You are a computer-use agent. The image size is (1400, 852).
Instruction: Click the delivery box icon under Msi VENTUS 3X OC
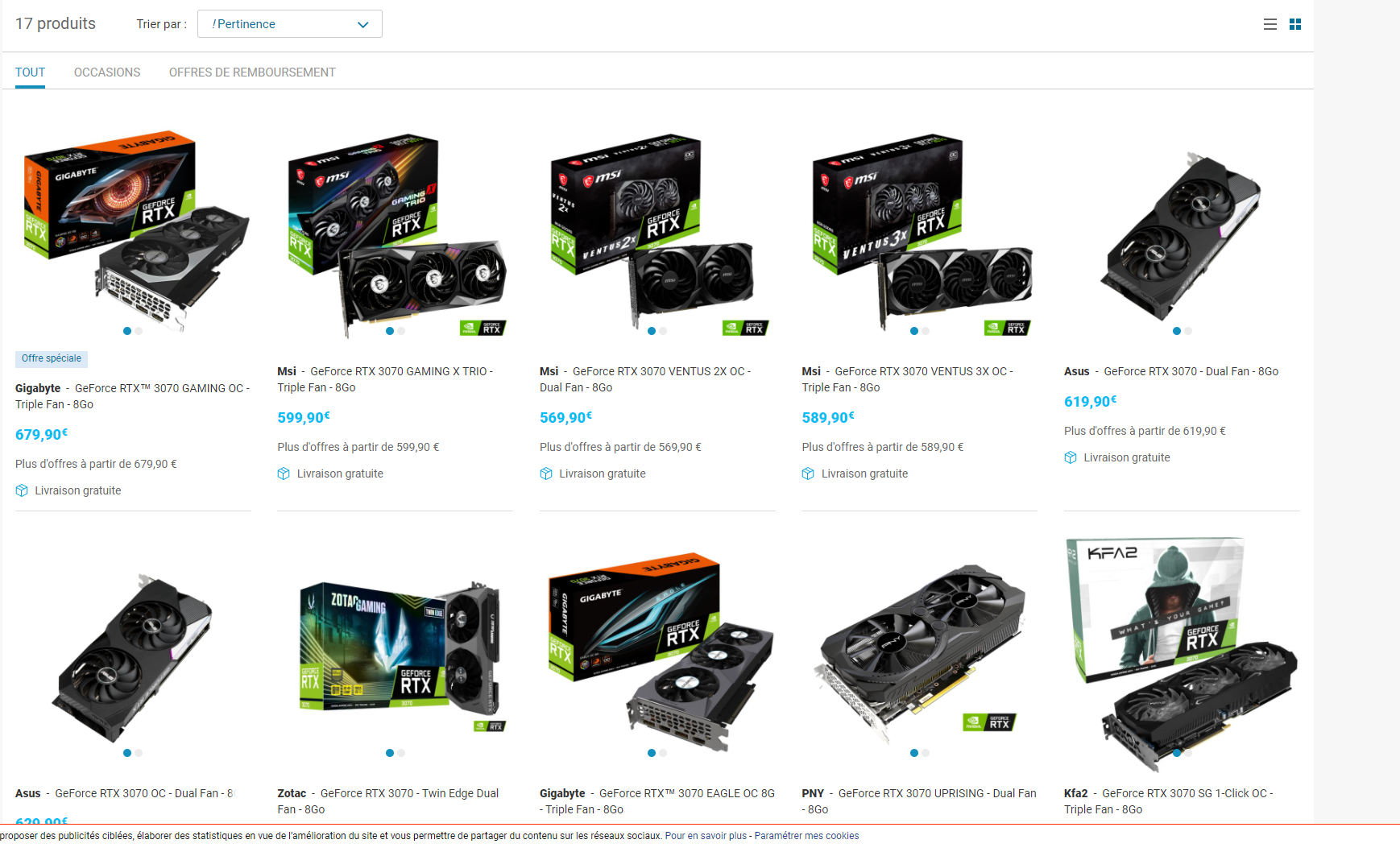[x=808, y=474]
